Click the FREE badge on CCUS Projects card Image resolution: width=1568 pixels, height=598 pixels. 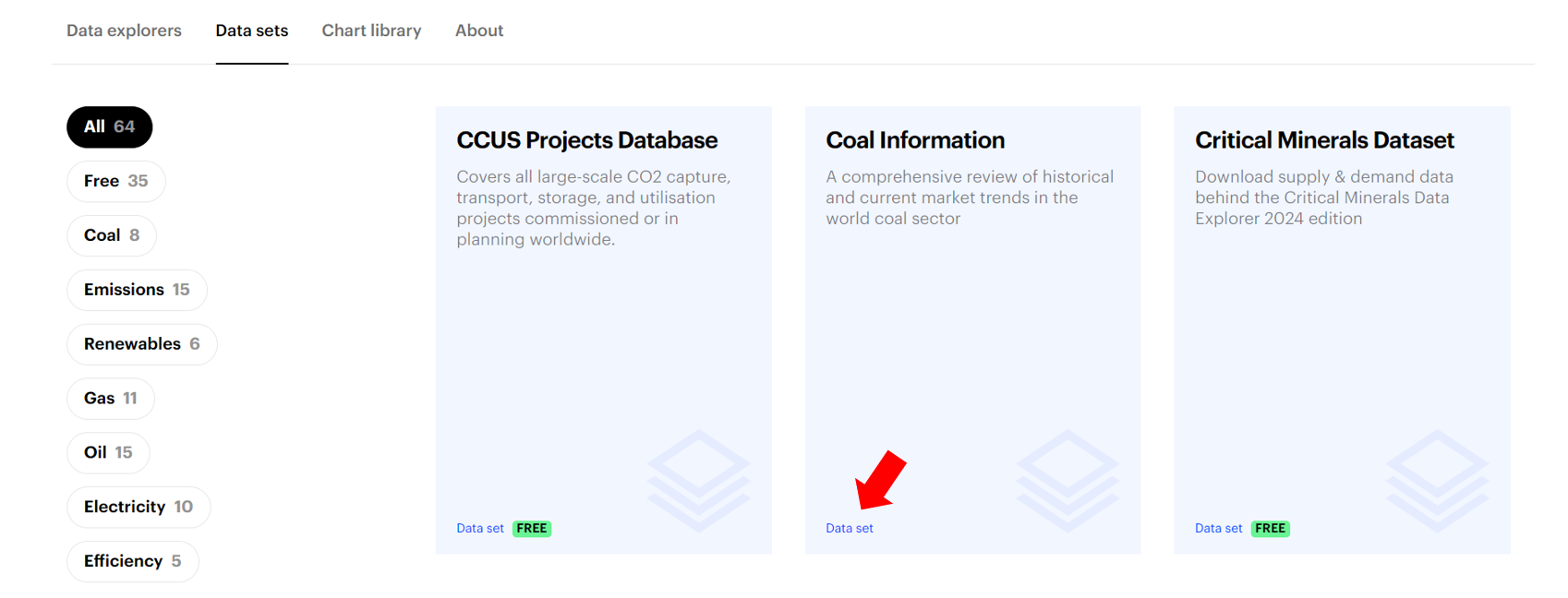(x=532, y=529)
